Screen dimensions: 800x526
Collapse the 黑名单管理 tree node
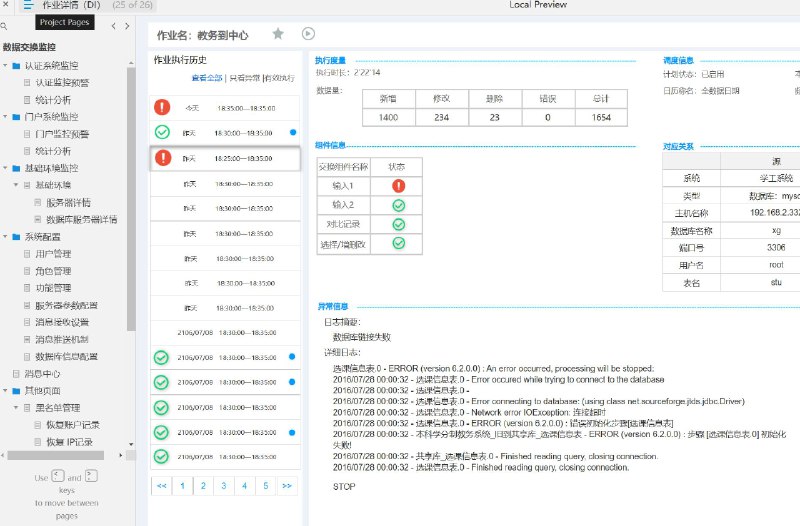[16, 407]
